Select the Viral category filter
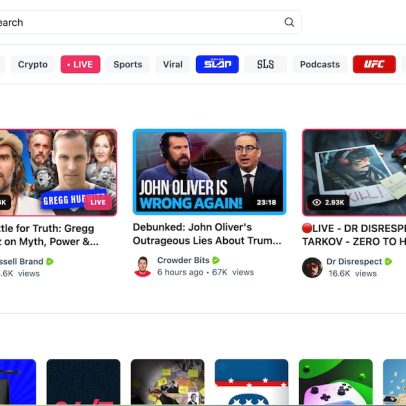Screen dimensions: 406x406 [173, 64]
